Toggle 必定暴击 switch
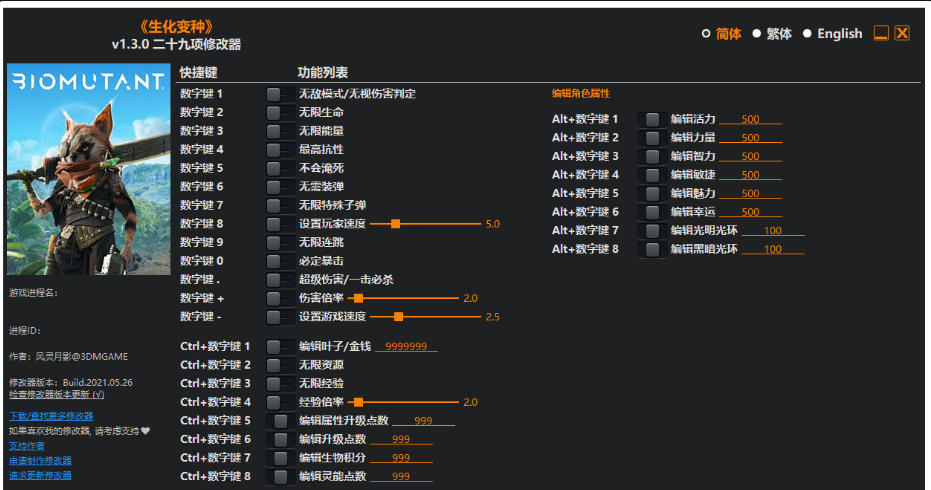Image resolution: width=931 pixels, height=490 pixels. coord(280,261)
